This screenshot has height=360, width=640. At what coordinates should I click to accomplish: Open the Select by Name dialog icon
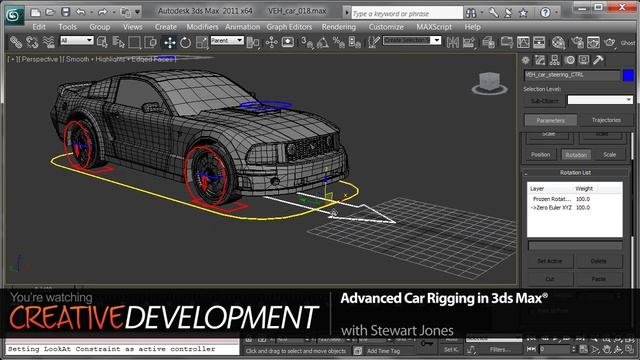[118, 42]
